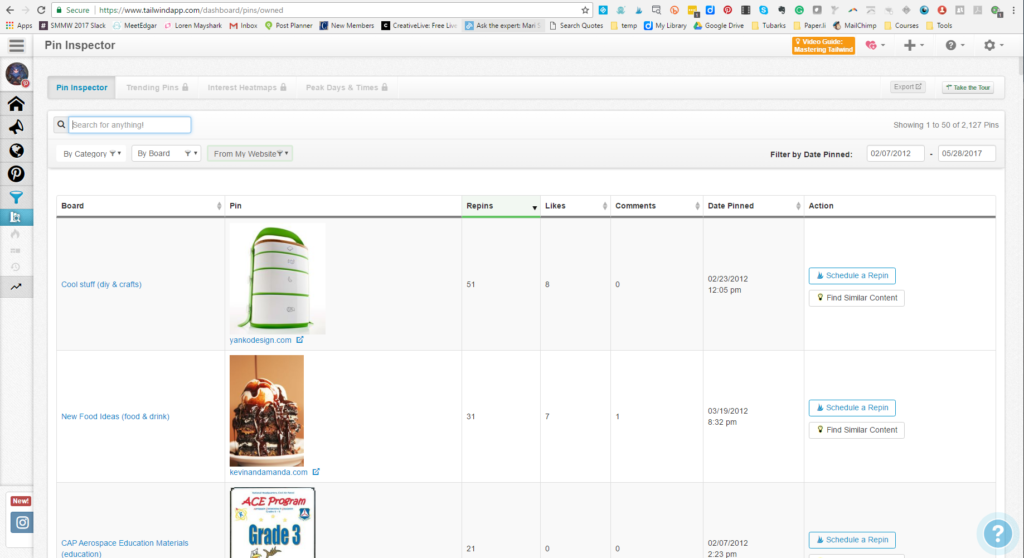Select the Pinterest logo sidebar icon
Screen dimensions: 1024x558
coord(16,173)
